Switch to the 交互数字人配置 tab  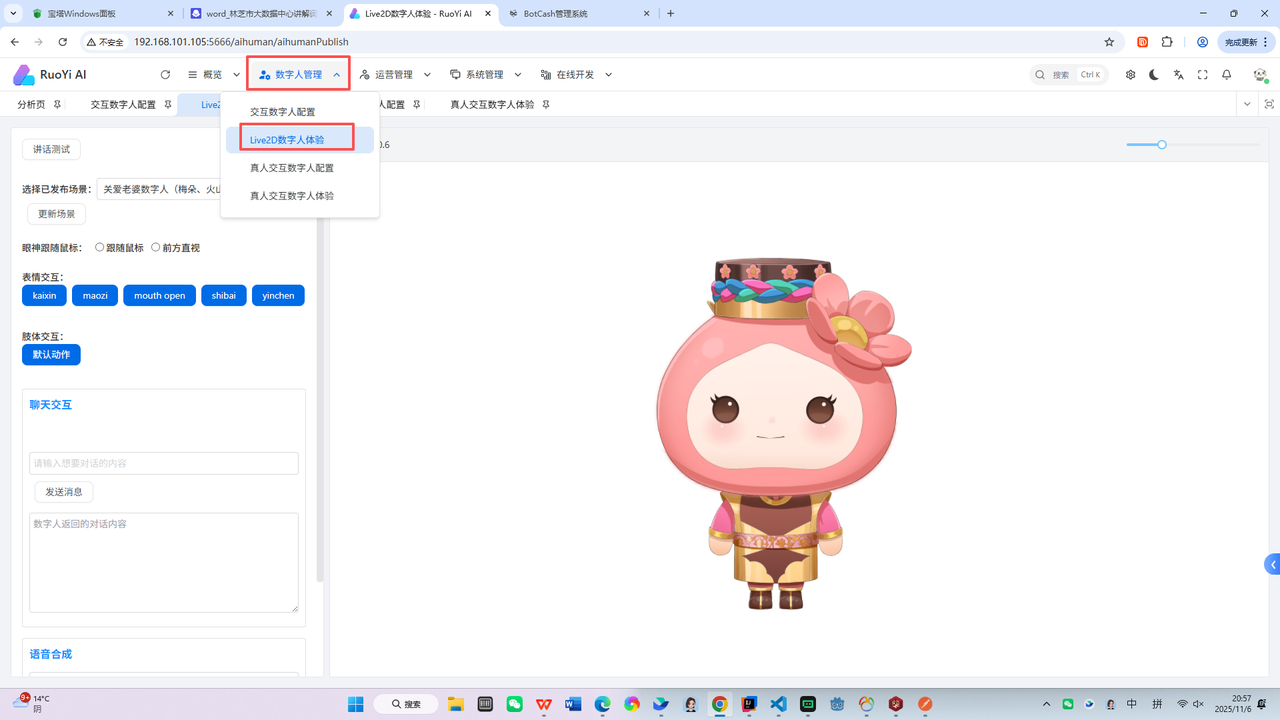click(x=123, y=104)
